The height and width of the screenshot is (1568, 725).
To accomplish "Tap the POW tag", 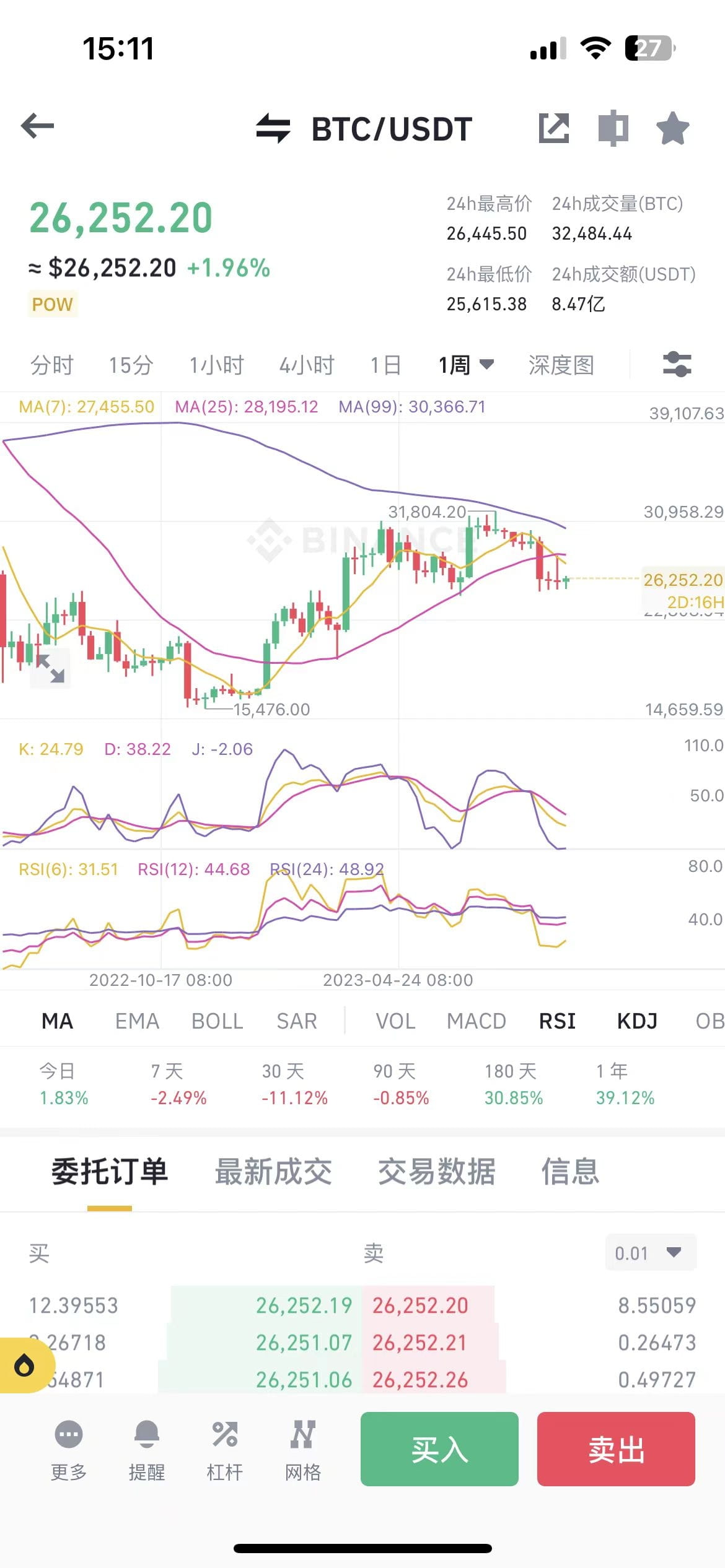I will (x=53, y=304).
